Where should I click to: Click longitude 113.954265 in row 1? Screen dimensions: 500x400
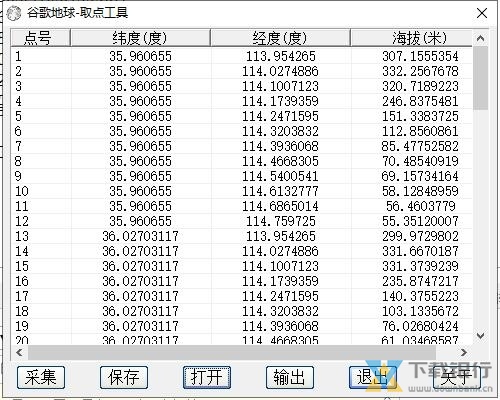pyautogui.click(x=281, y=56)
